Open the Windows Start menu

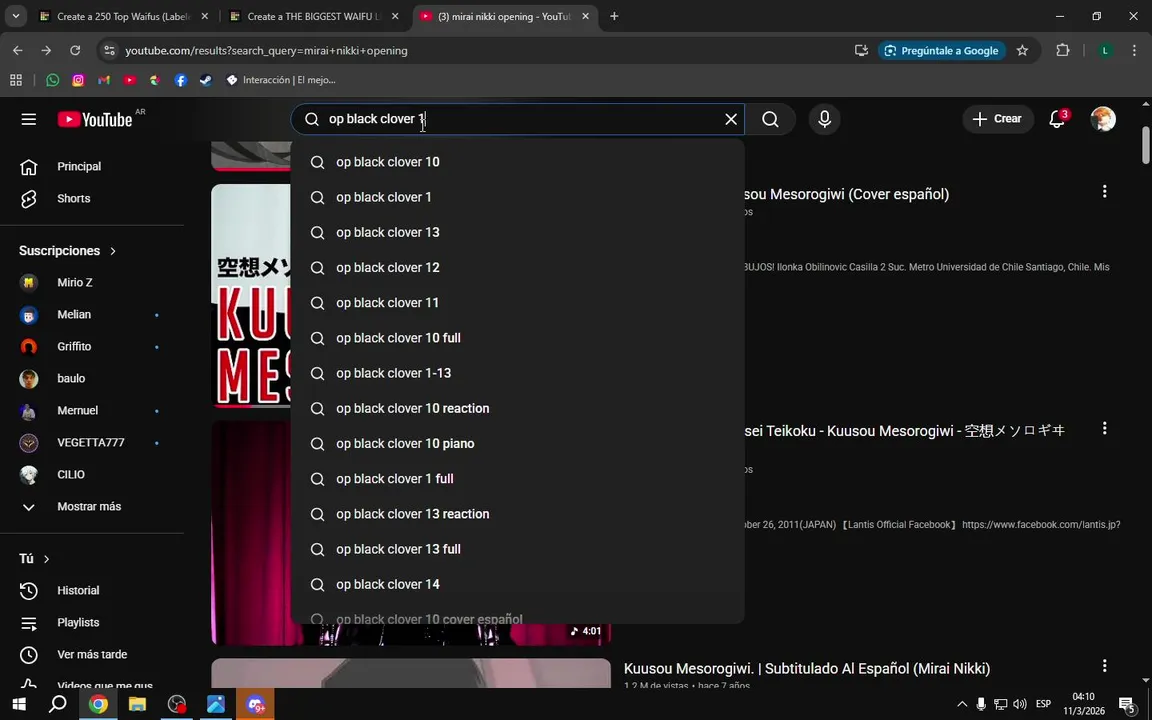tap(20, 705)
